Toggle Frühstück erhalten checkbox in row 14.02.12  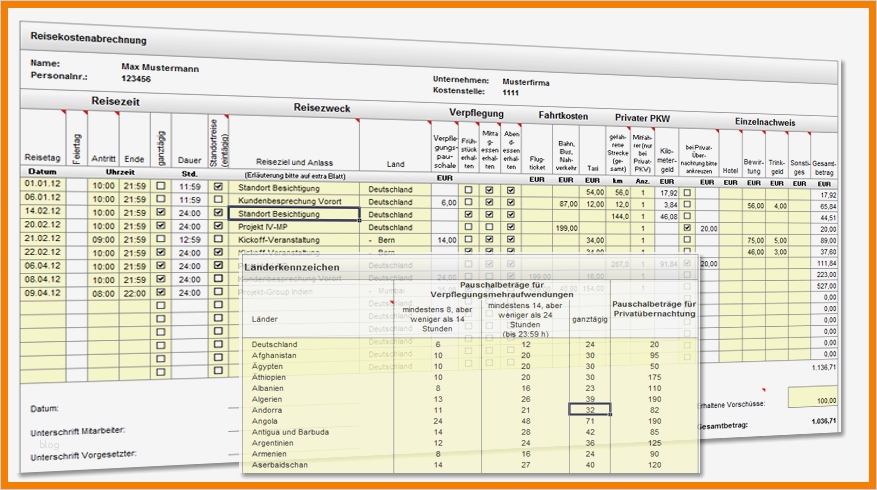click(469, 214)
